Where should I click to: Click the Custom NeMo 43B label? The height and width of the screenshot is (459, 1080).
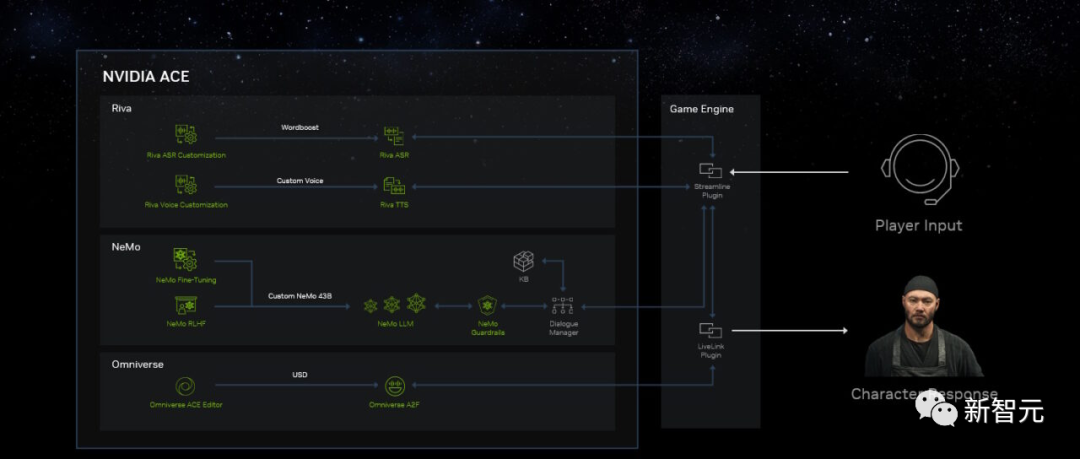click(300, 297)
